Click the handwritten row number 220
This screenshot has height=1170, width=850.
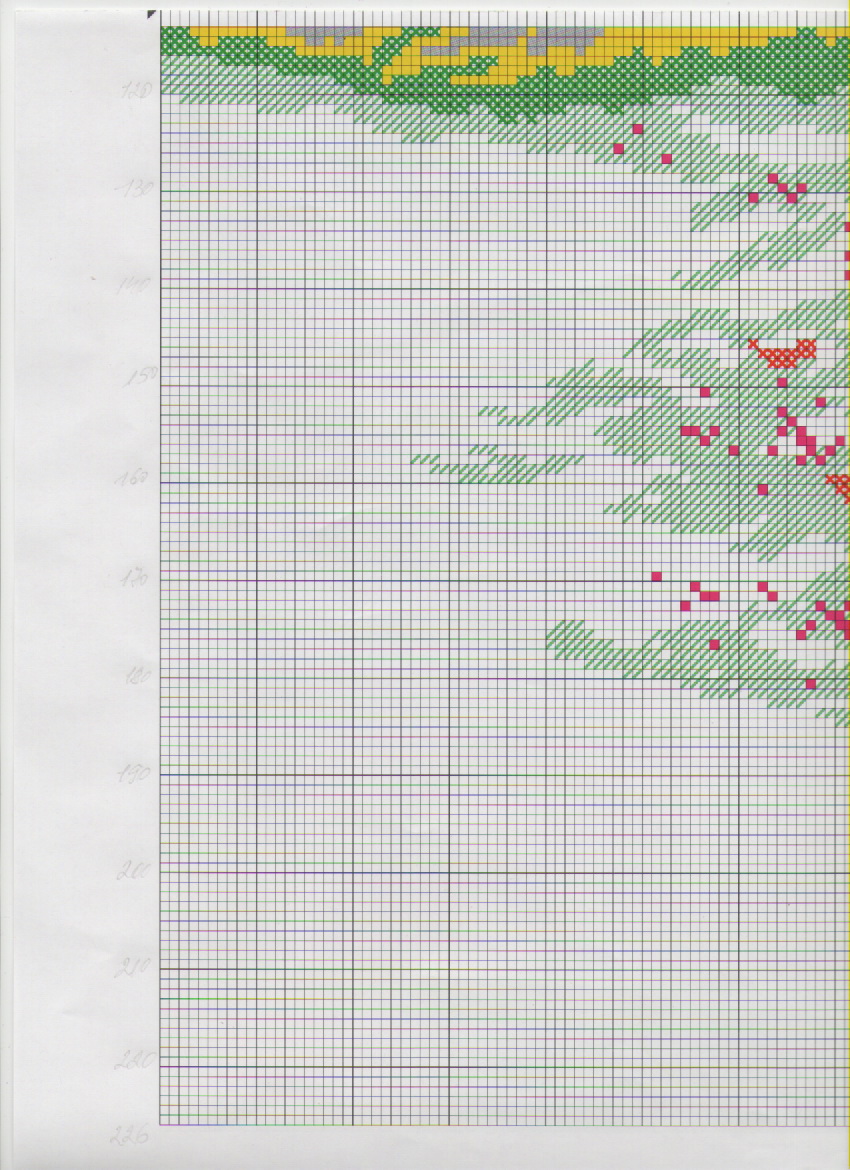coord(133,1061)
